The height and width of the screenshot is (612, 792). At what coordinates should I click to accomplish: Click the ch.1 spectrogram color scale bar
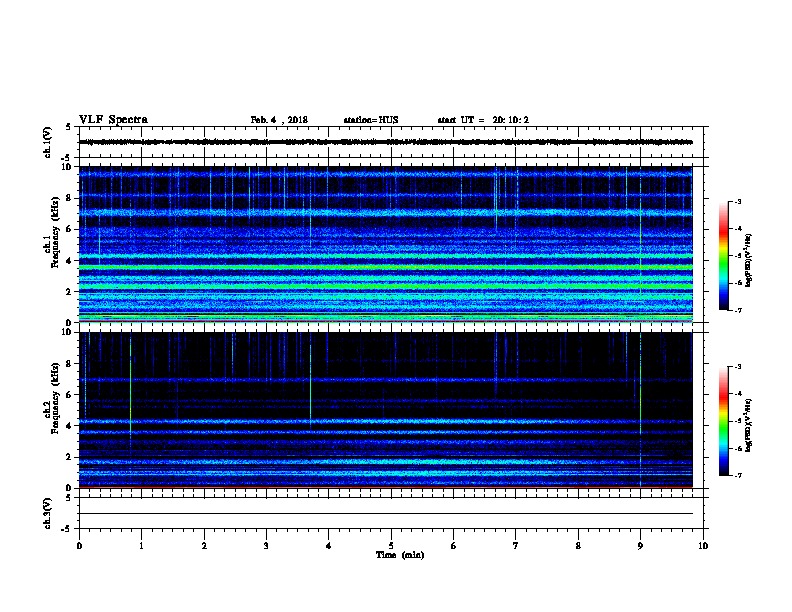(723, 256)
